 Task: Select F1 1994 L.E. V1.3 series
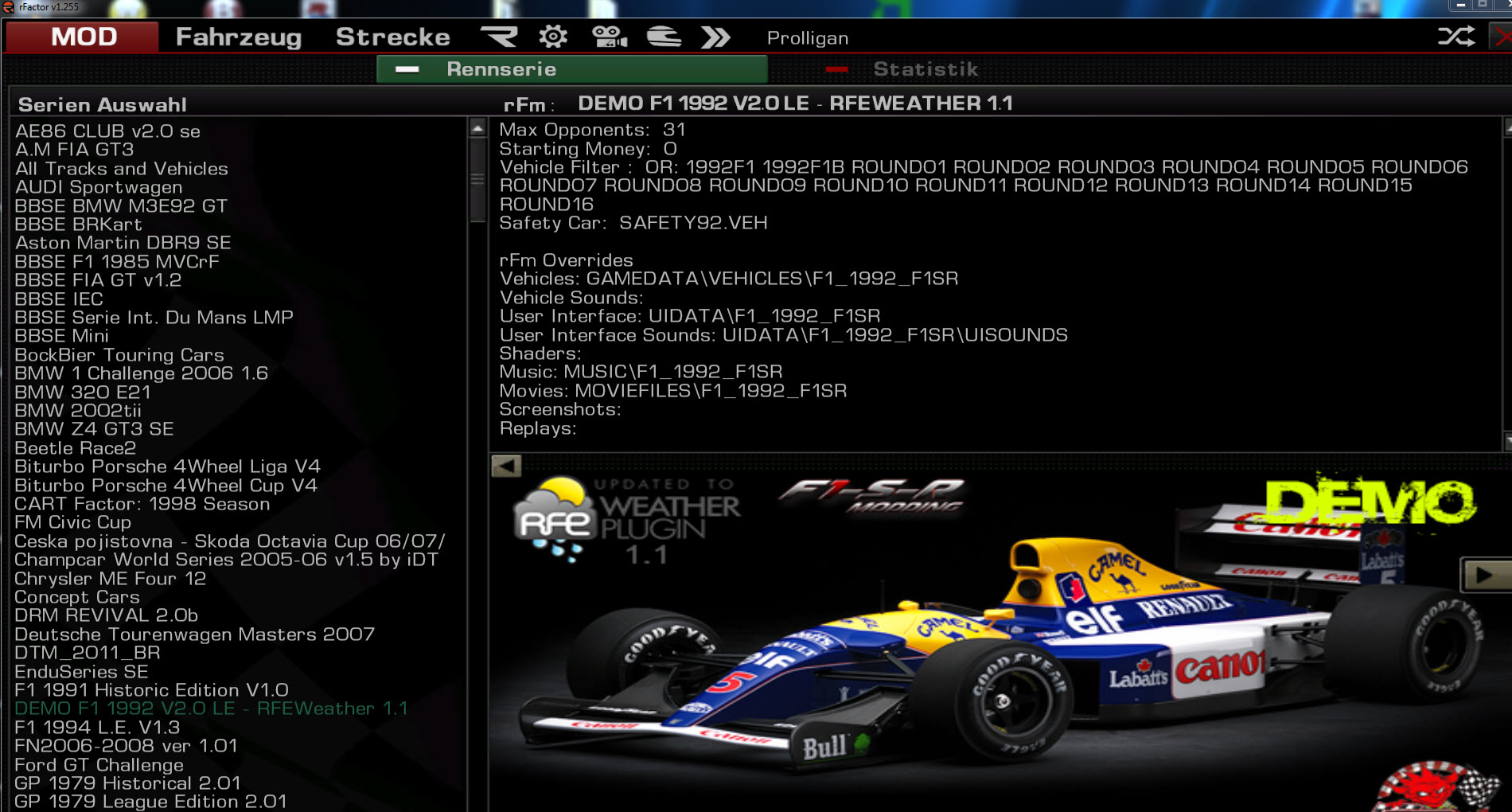click(x=97, y=727)
